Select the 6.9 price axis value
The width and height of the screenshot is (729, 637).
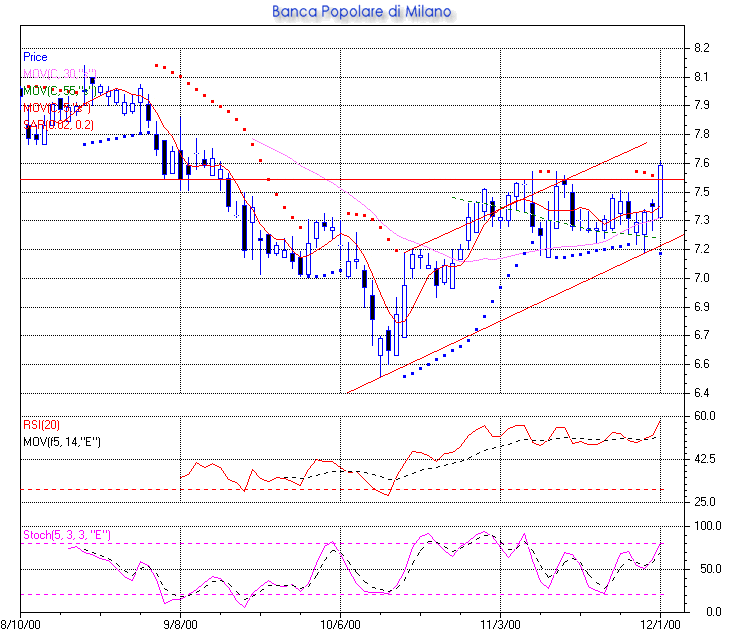tap(702, 307)
